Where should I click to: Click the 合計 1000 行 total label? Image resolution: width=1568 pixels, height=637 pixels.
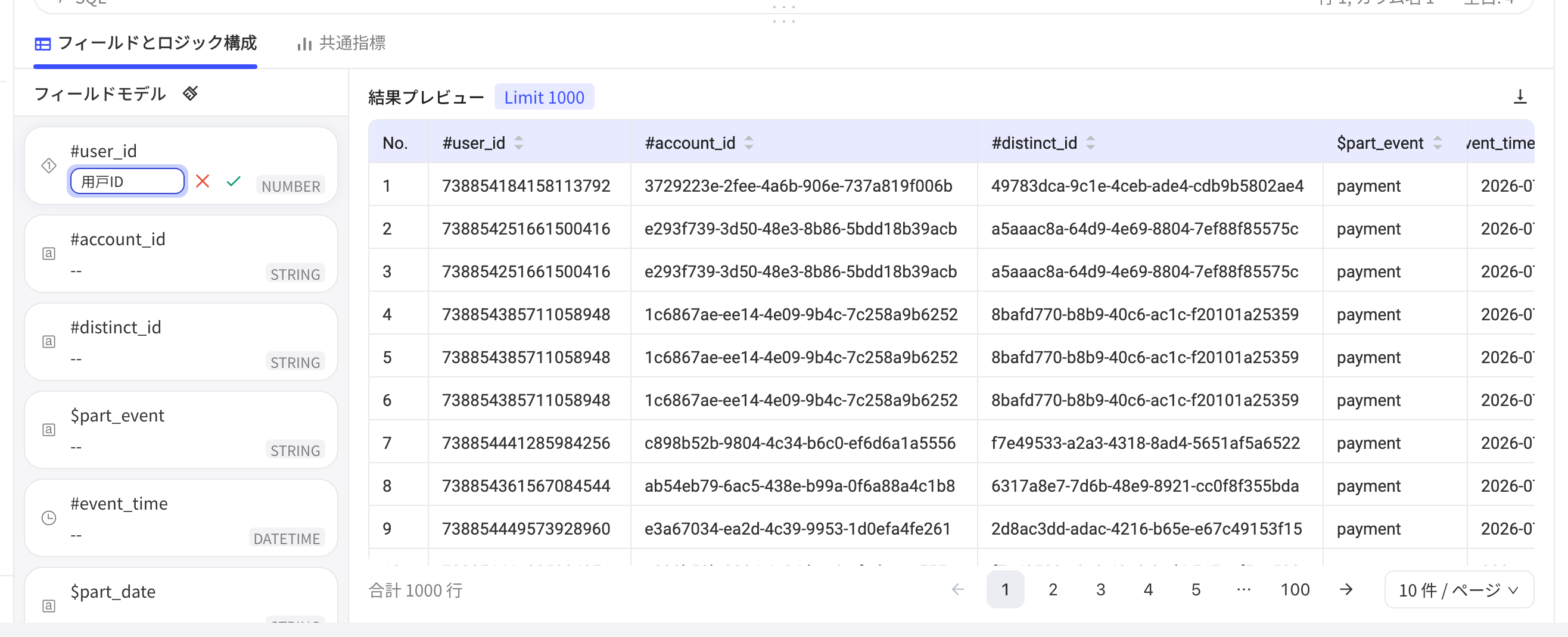pyautogui.click(x=416, y=589)
